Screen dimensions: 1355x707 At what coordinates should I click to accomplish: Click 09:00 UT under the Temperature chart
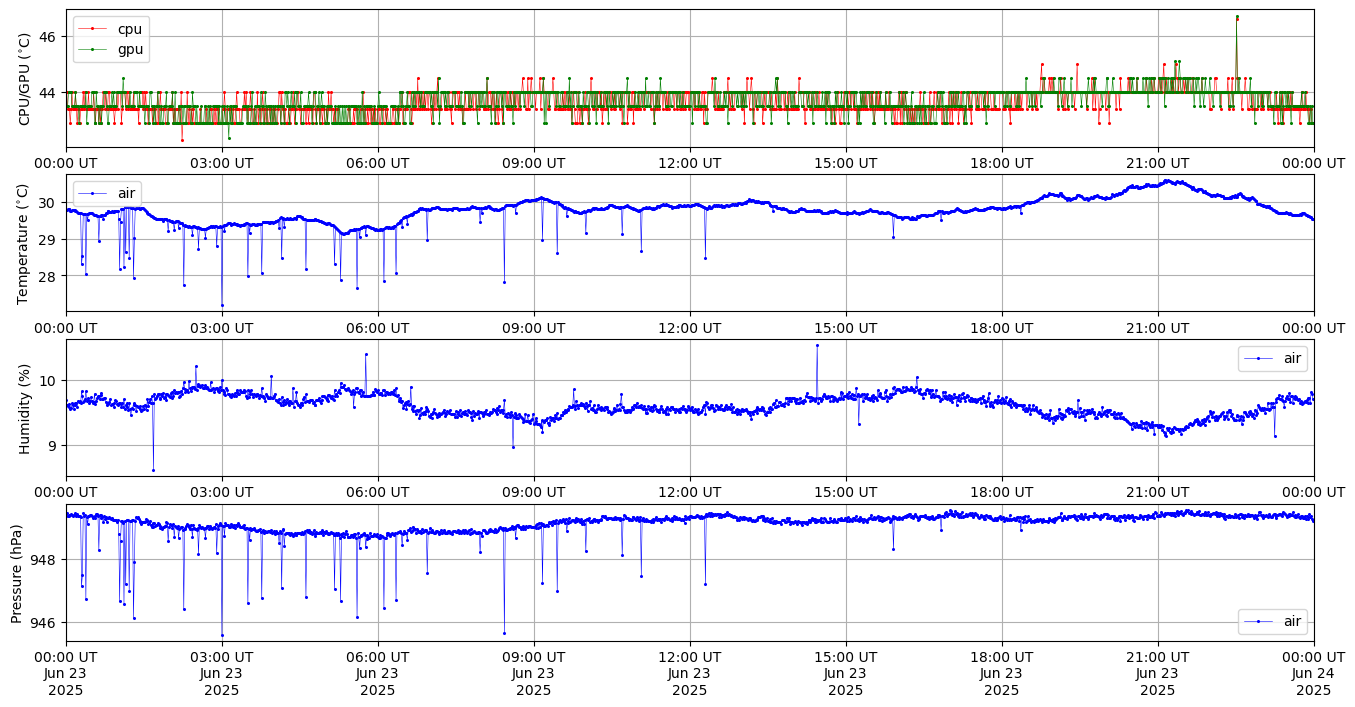pos(534,328)
